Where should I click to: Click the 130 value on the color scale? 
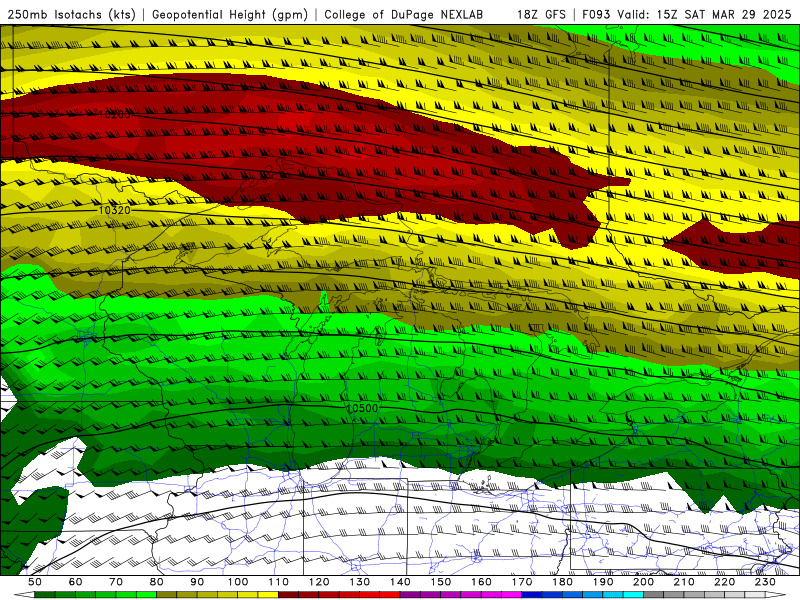coord(360,582)
